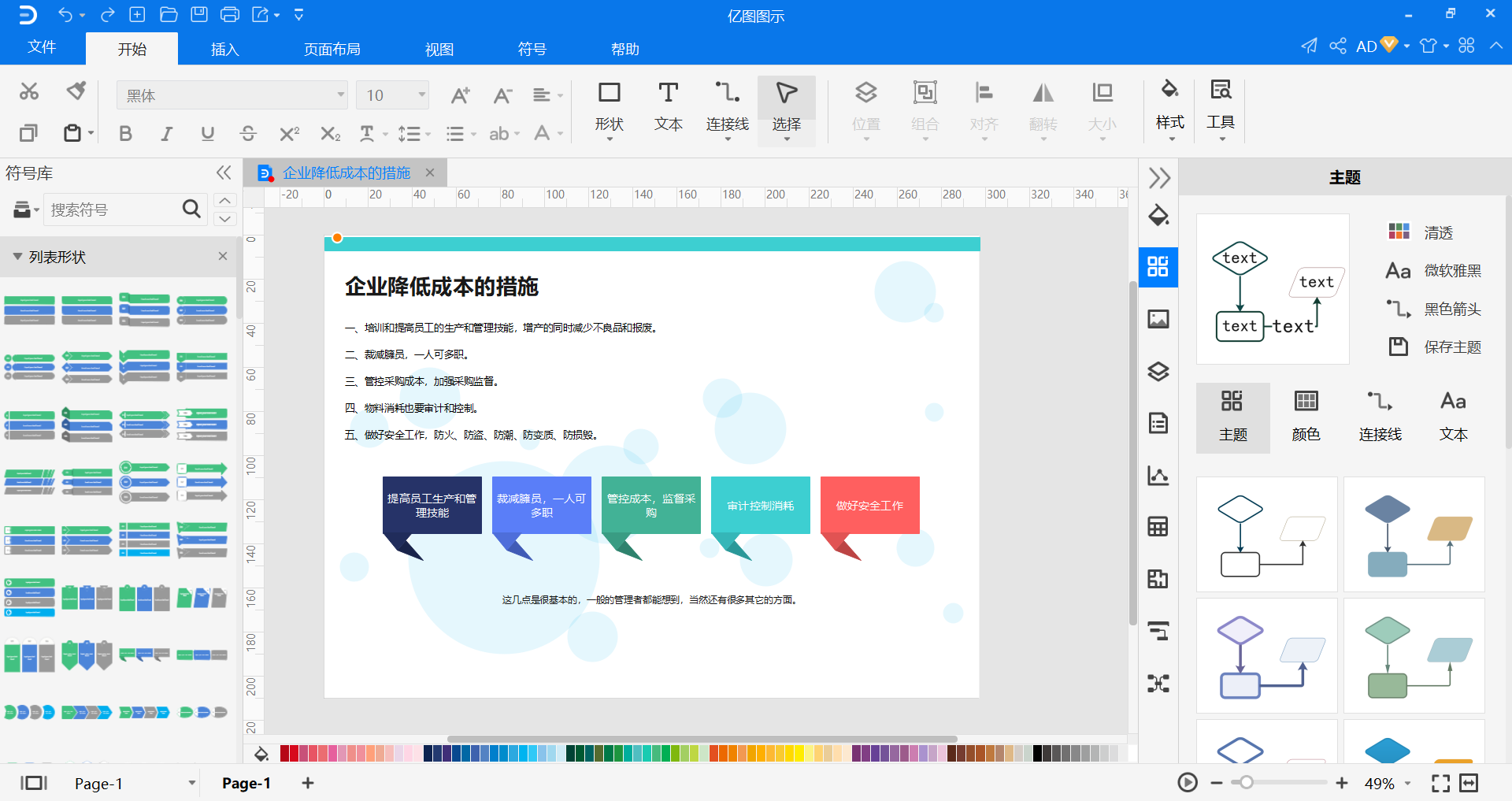
Task: Click the zoom slider handle
Action: (x=1246, y=783)
